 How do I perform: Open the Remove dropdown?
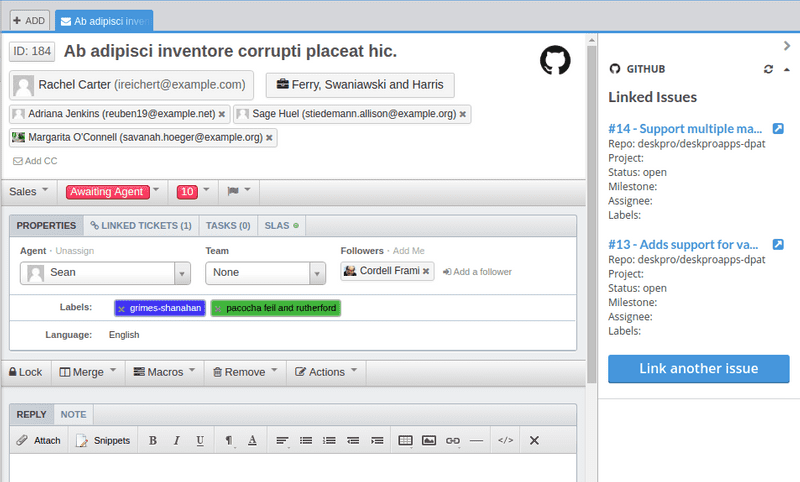(x=245, y=372)
